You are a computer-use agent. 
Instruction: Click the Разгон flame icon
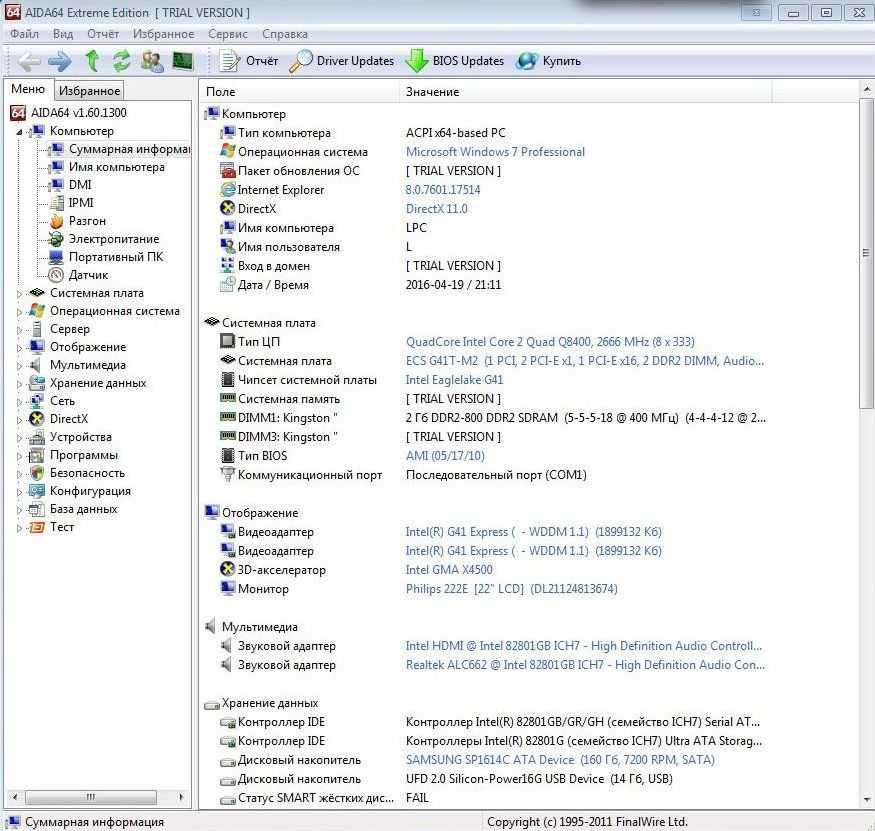point(56,221)
